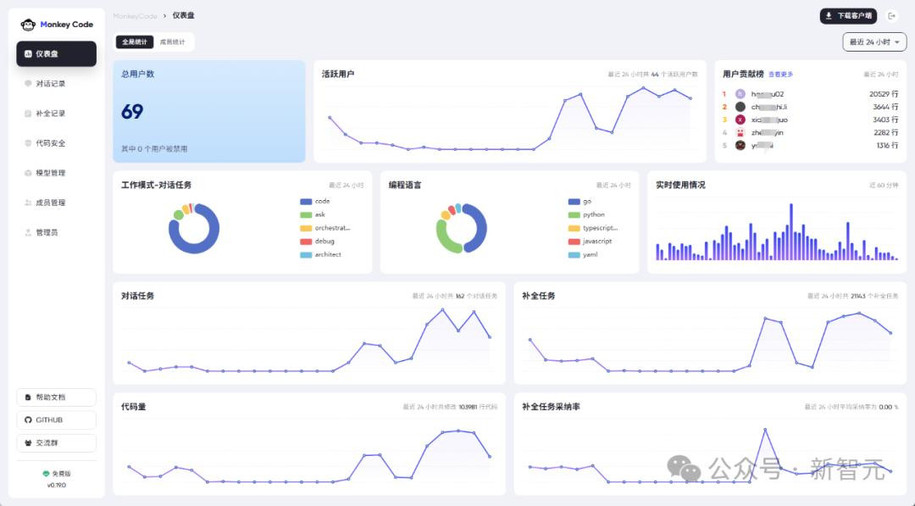Click the dropdown arrow beside 最近 24 小时
Image resolution: width=915 pixels, height=506 pixels.
click(898, 42)
